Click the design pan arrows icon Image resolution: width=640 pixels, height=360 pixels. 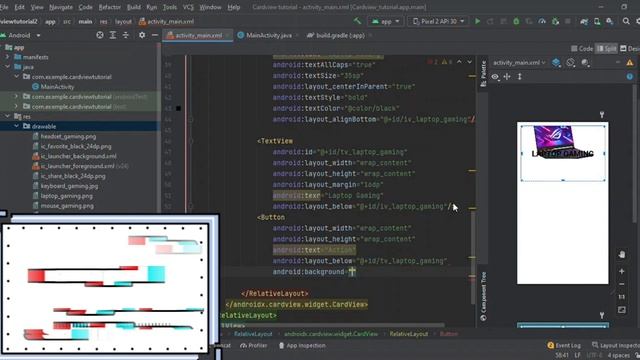click(507, 76)
